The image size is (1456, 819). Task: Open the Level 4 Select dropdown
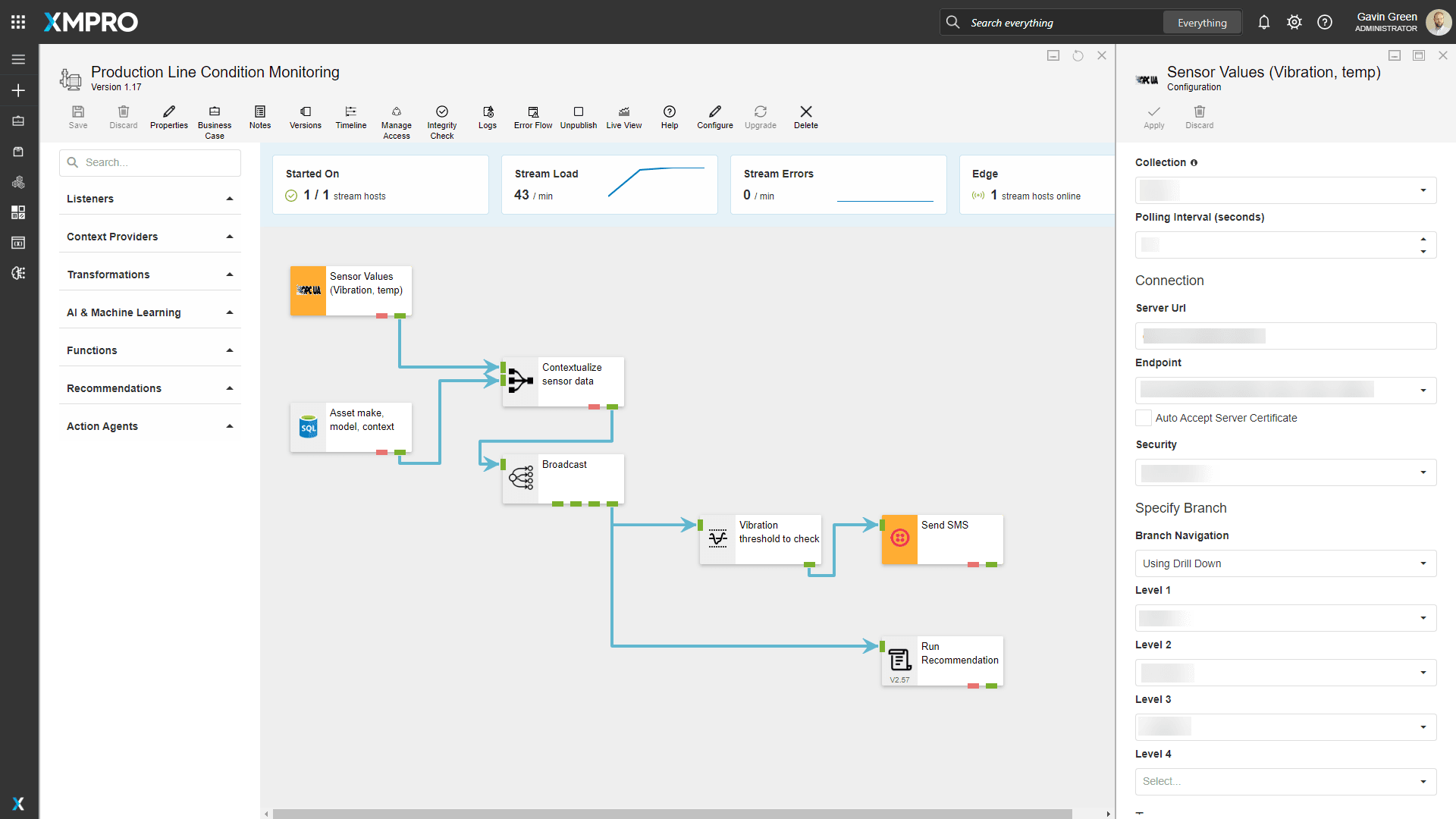(1285, 781)
